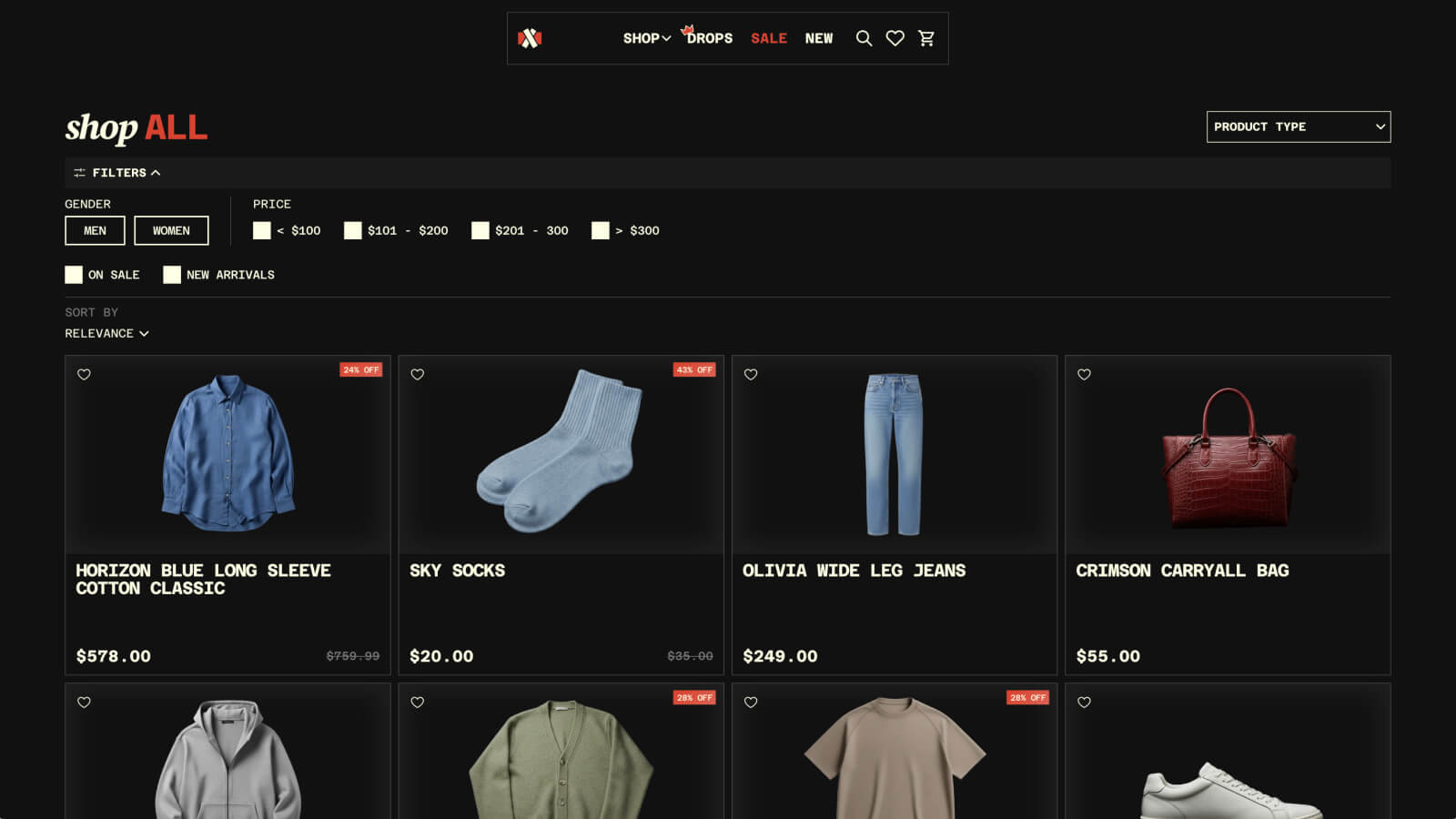Image resolution: width=1456 pixels, height=819 pixels.
Task: Open the Sky Socks product title
Action: point(457,571)
